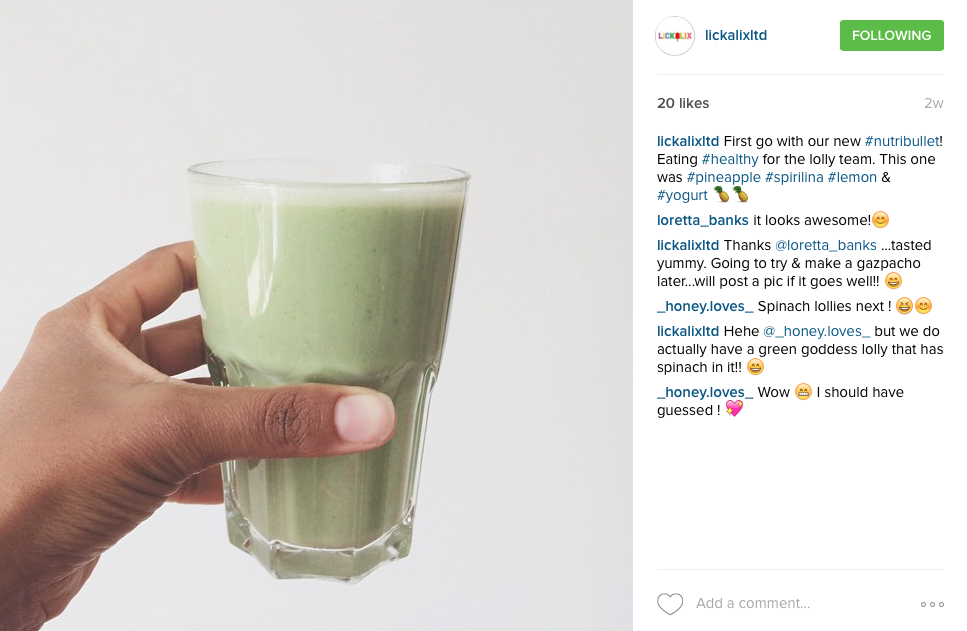This screenshot has height=631, width=967.
Task: Open the #healthy hashtag
Action: coord(730,159)
